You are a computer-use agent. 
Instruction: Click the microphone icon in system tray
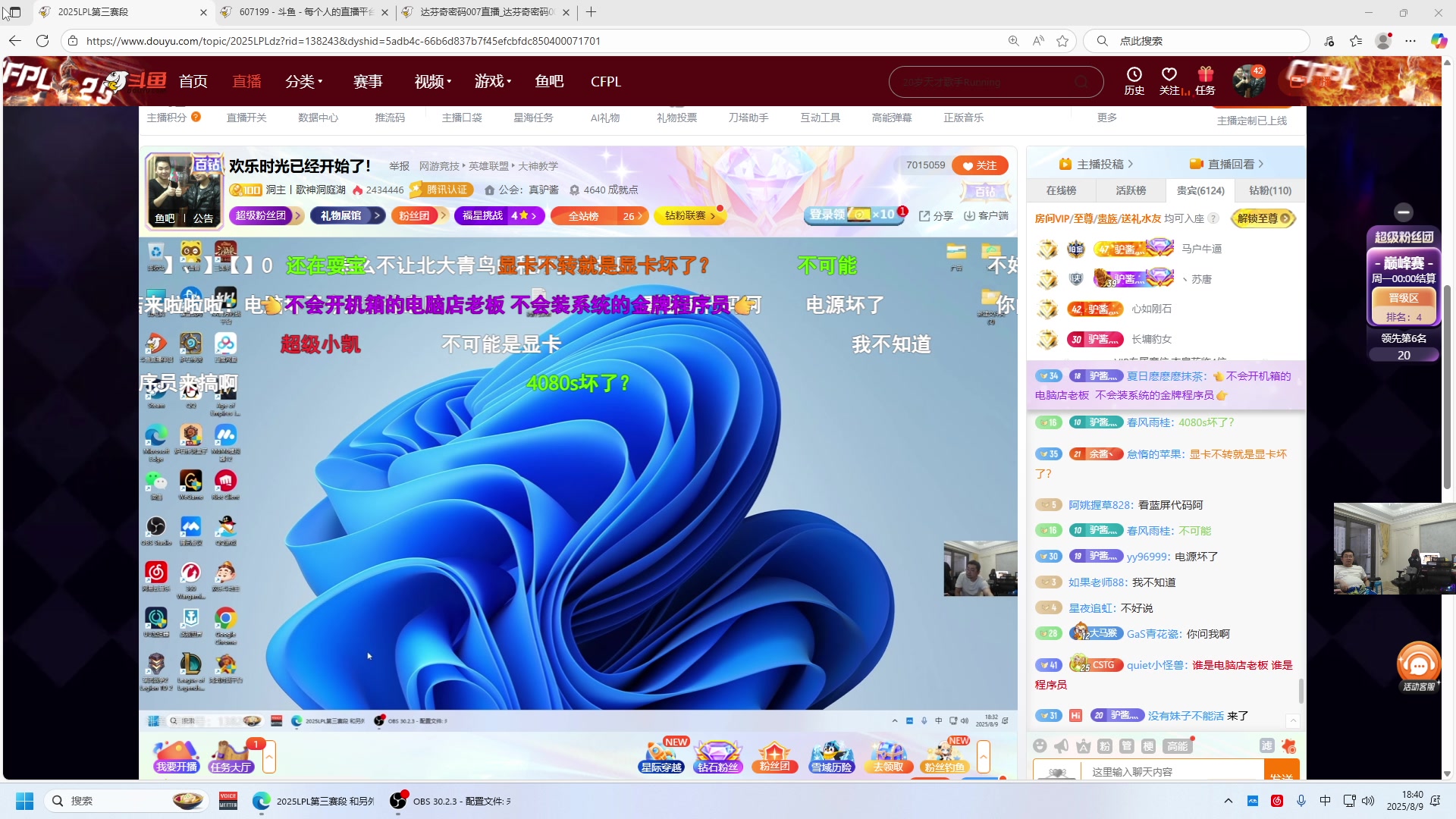1301,801
